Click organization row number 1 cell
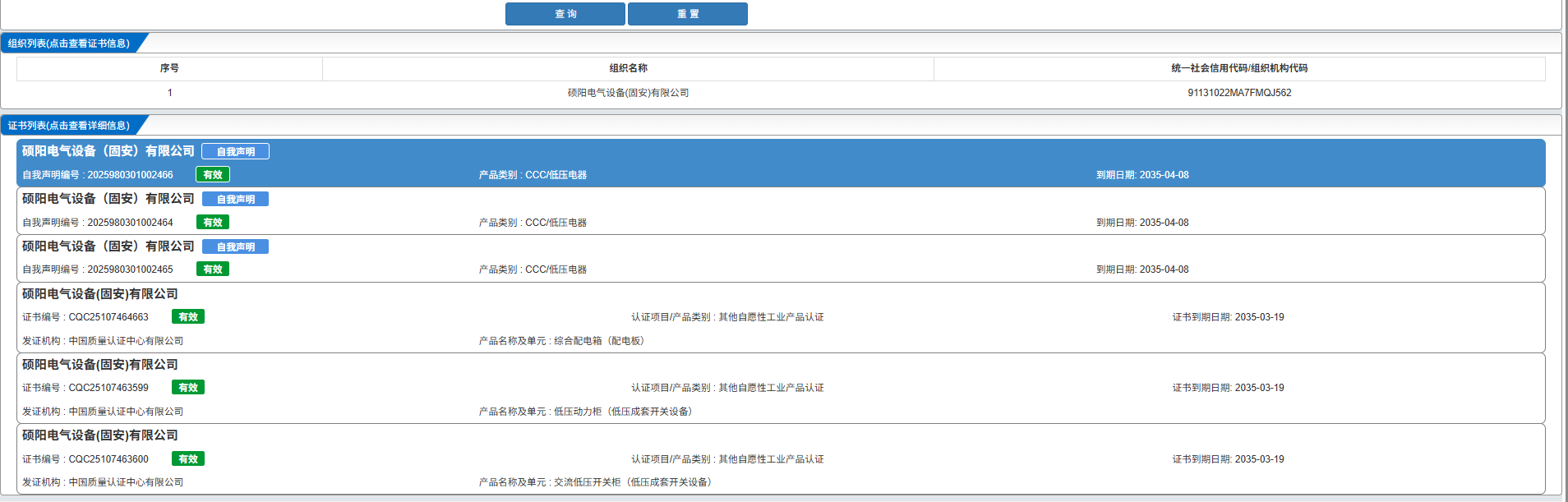 [169, 93]
